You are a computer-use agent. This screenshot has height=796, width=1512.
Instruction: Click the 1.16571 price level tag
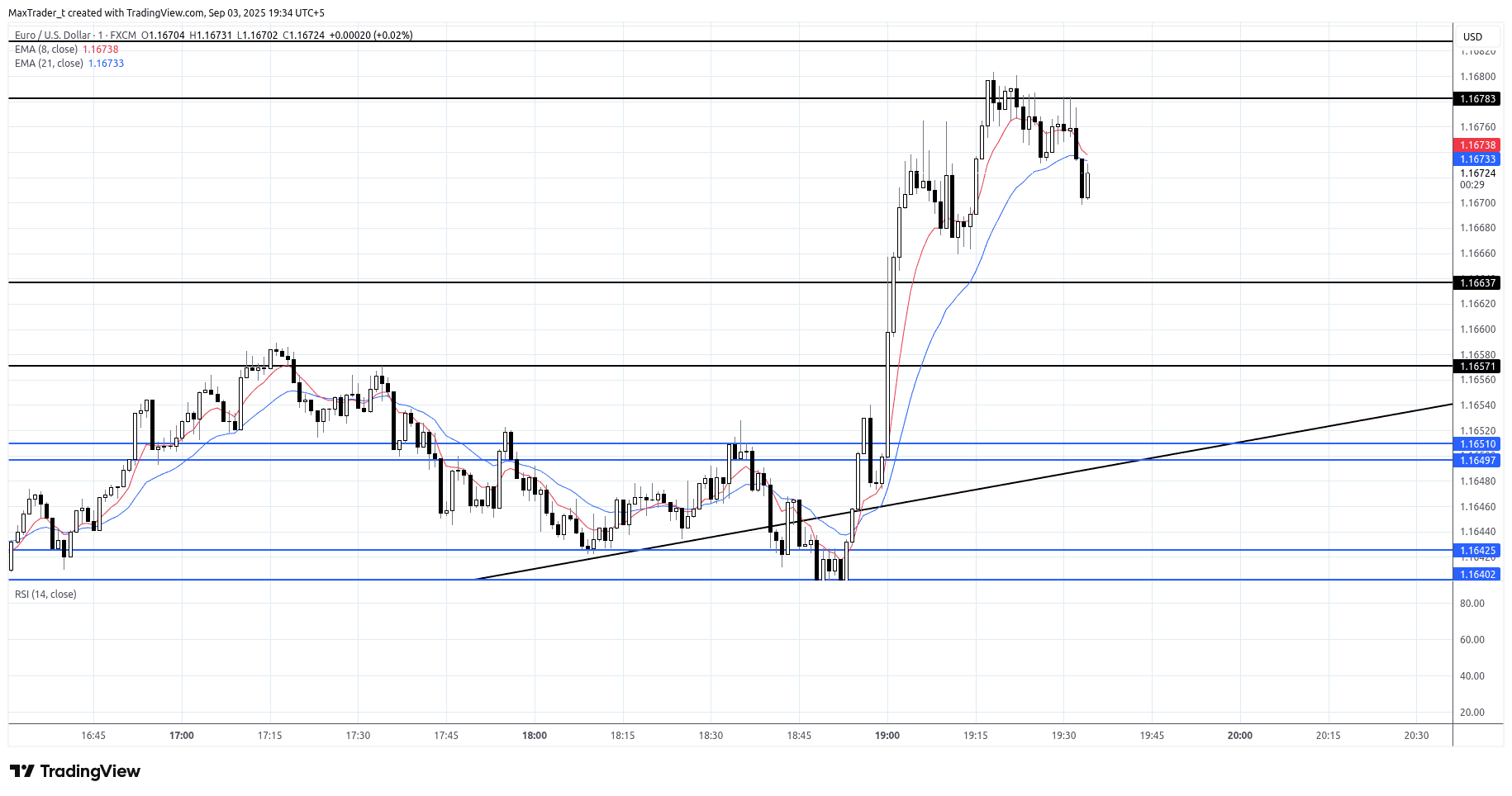(1476, 367)
